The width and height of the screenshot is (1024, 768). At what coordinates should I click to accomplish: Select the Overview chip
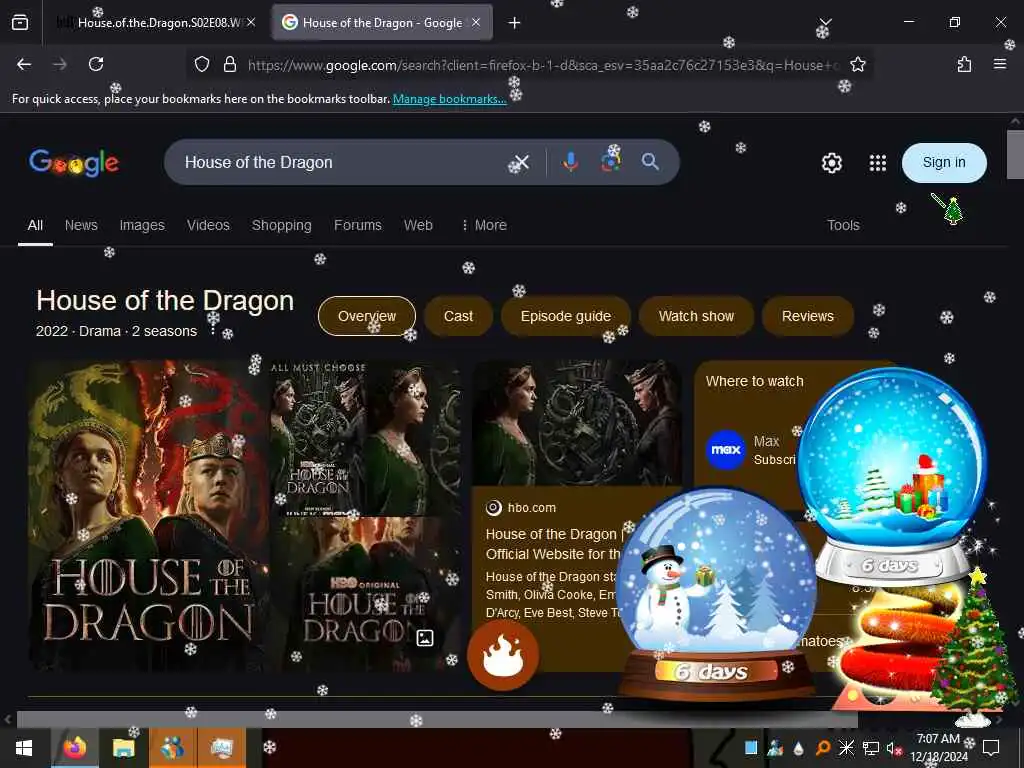(x=366, y=316)
